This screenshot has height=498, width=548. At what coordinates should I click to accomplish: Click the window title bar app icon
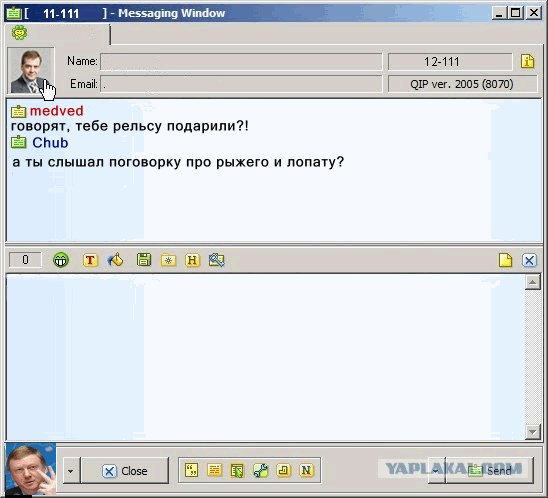point(14,13)
